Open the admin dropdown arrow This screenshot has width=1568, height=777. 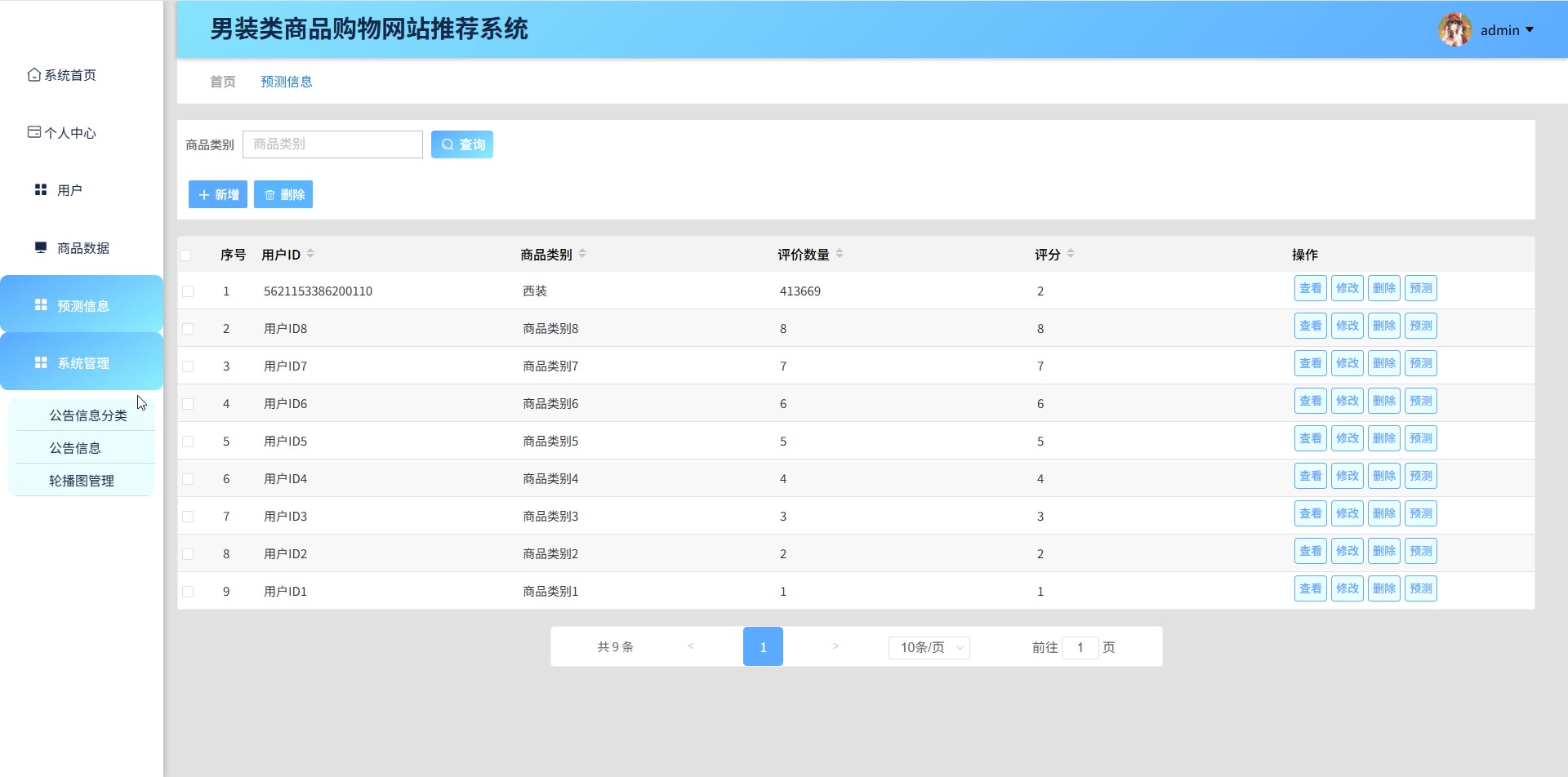click(1530, 30)
